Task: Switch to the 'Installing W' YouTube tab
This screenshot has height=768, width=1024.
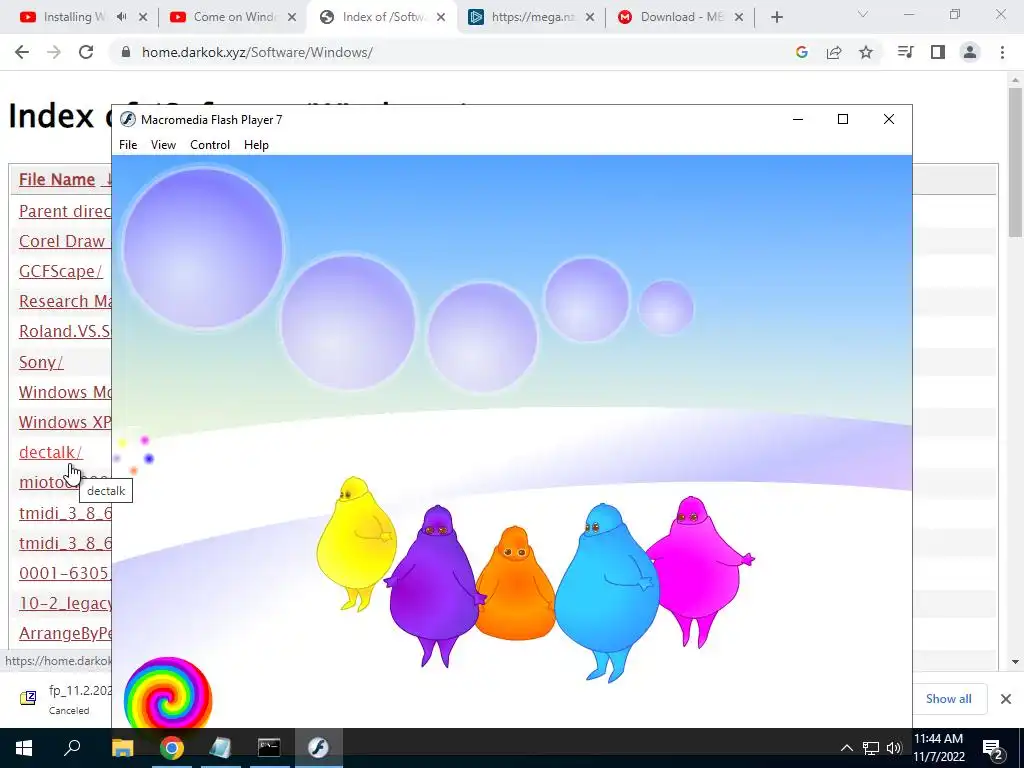Action: tap(74, 17)
